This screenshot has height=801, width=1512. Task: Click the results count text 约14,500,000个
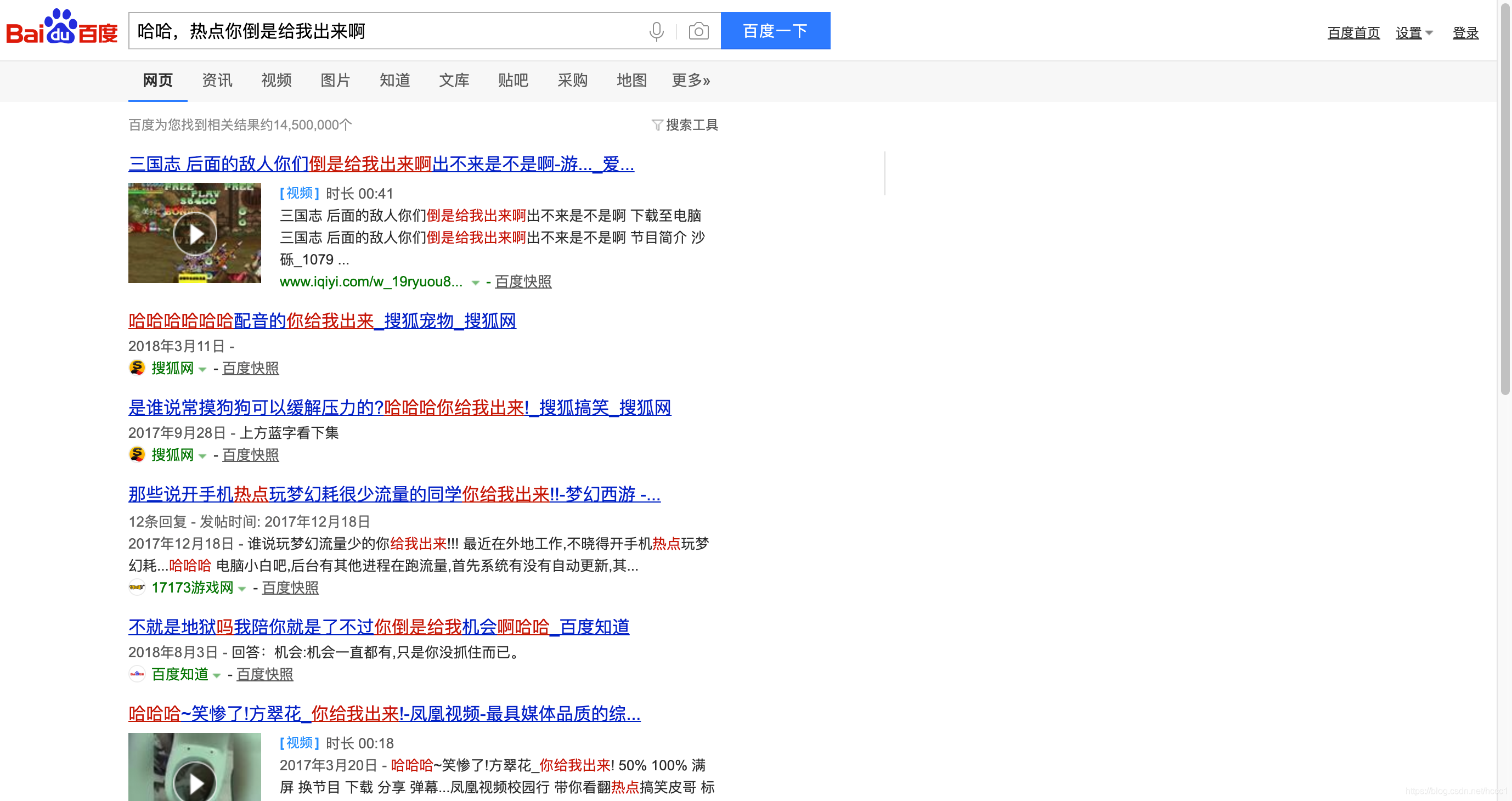click(x=306, y=125)
